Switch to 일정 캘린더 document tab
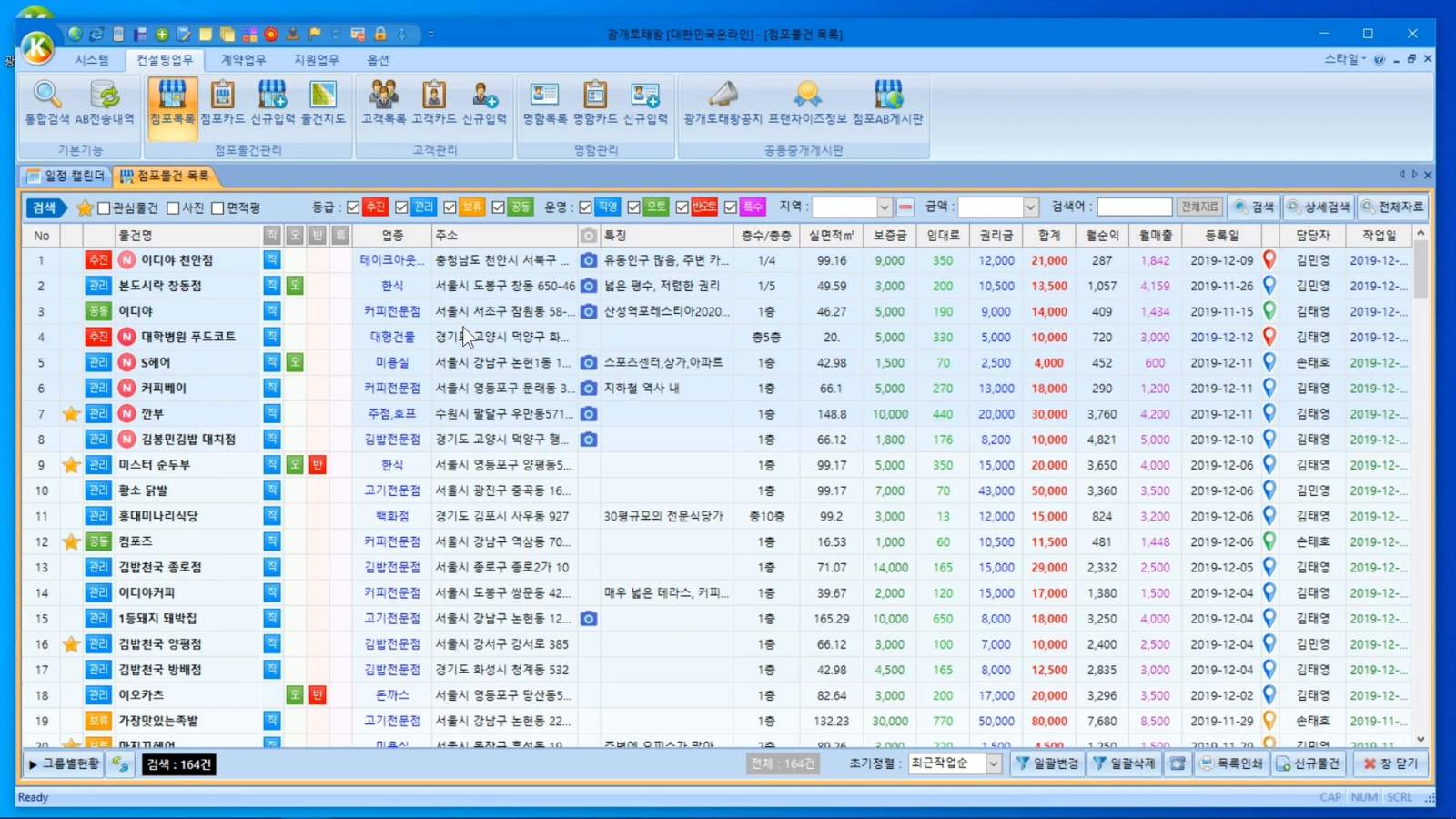Screen dimensions: 1456x819 click(66, 176)
